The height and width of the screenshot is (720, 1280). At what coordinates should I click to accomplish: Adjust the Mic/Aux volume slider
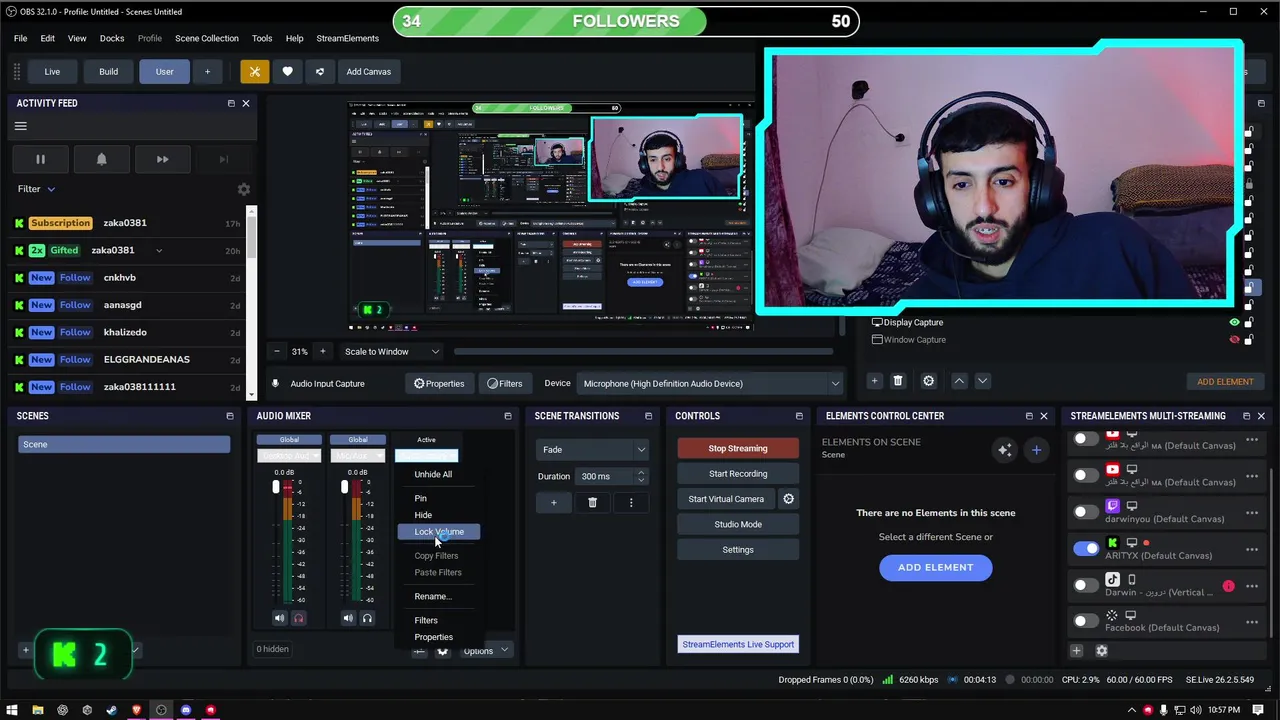pos(345,487)
